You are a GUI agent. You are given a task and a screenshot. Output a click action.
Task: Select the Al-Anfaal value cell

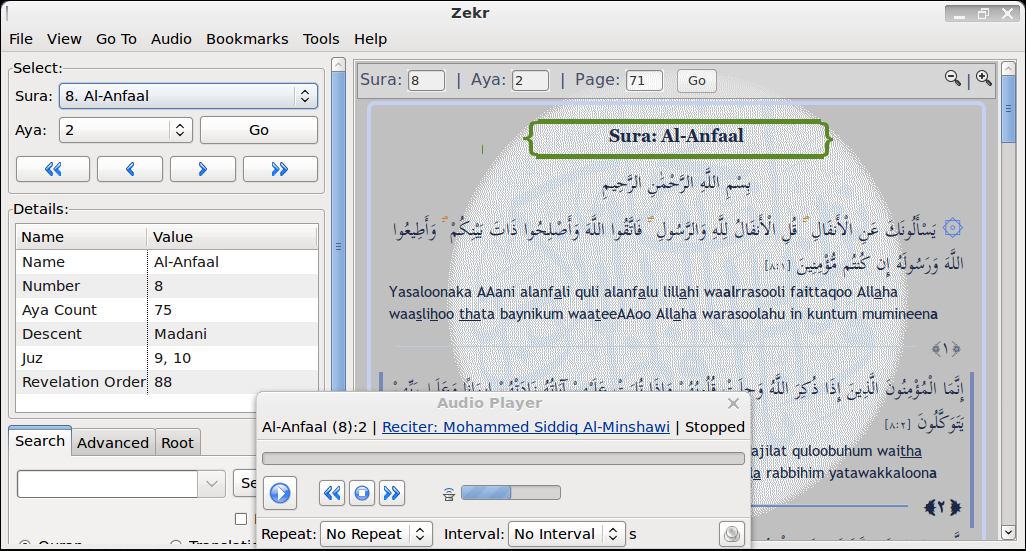[232, 262]
